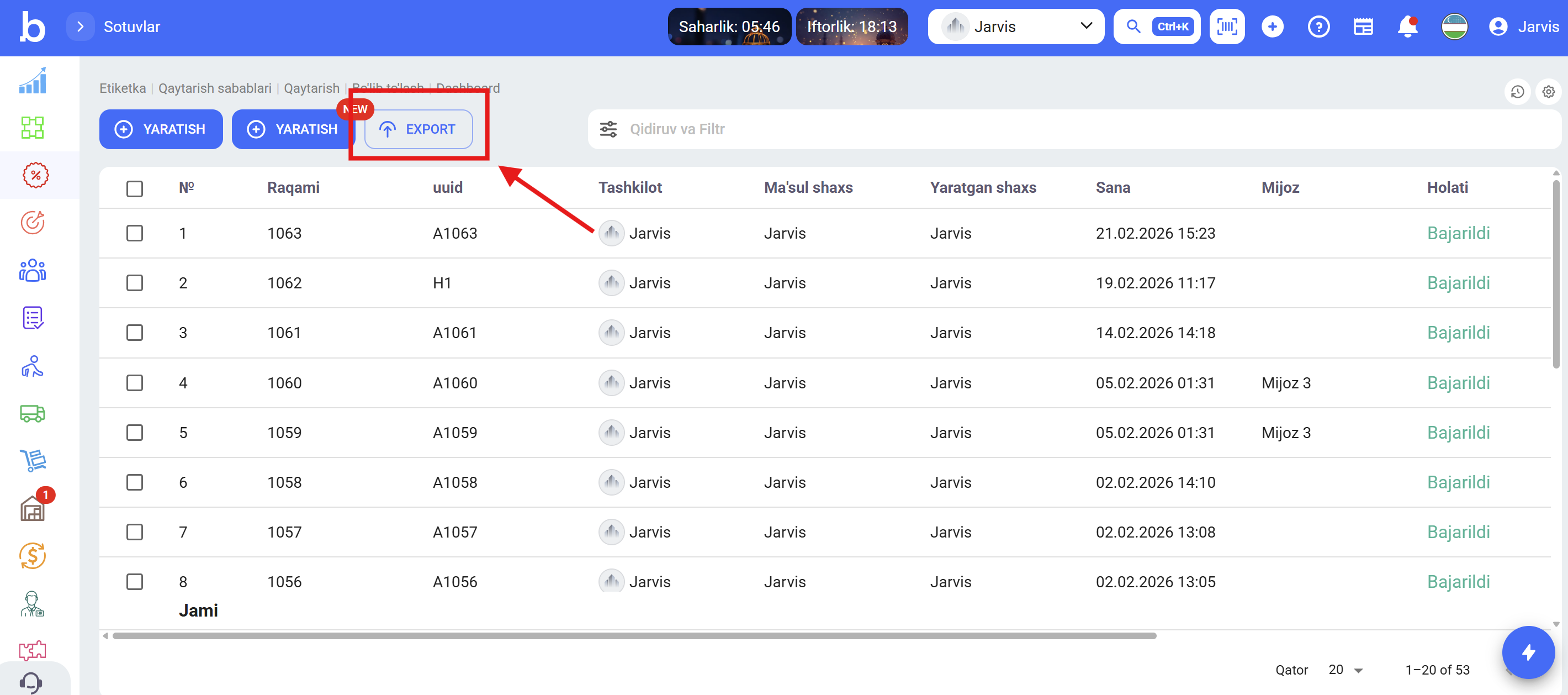Viewport: 1568px width, 695px height.
Task: Click the help question mark icon
Action: point(1318,27)
